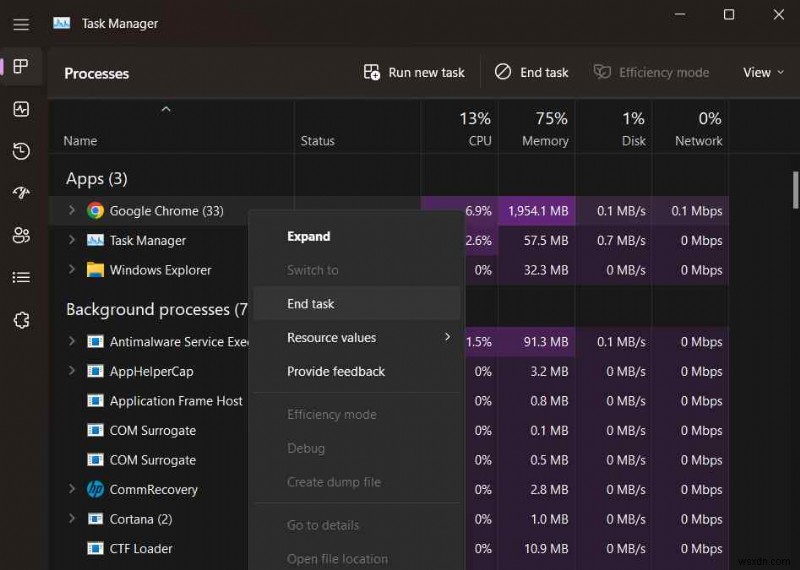The width and height of the screenshot is (800, 570).
Task: Expand the Task Manager process row
Action: [71, 240]
